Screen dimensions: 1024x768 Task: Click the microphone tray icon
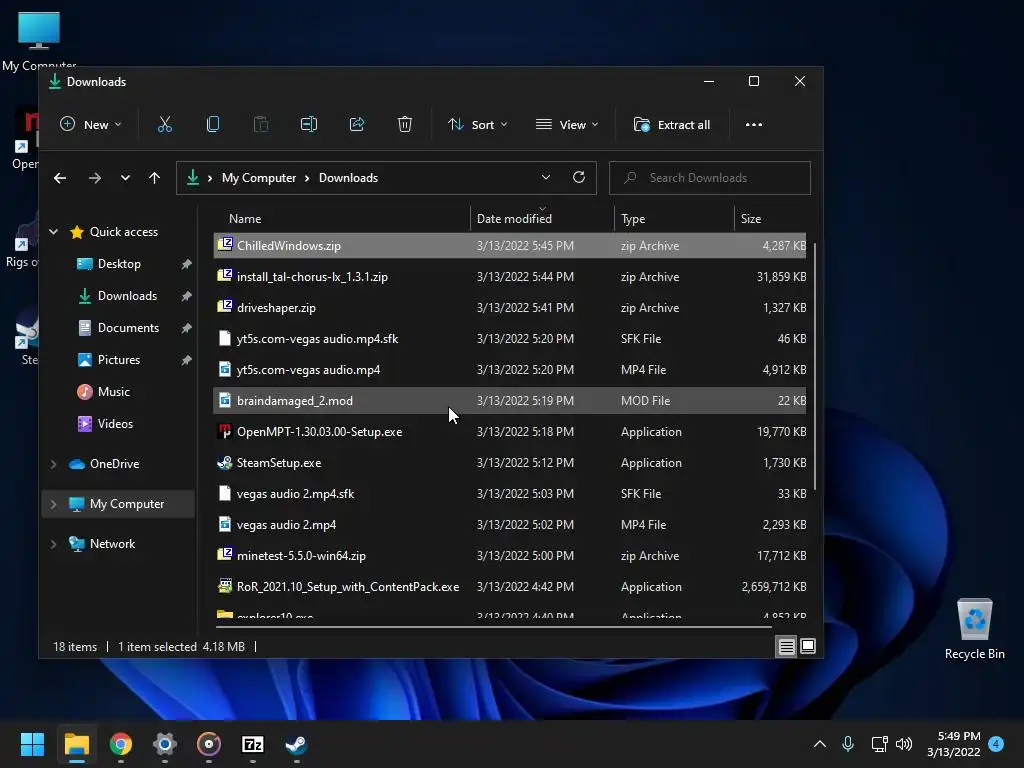coord(848,744)
